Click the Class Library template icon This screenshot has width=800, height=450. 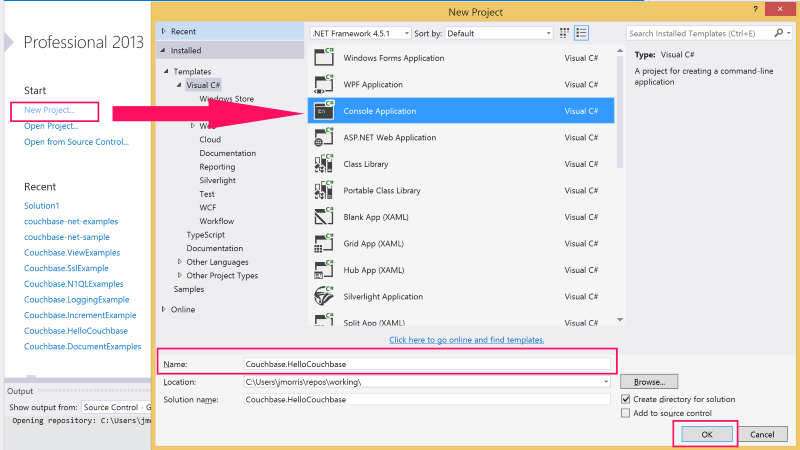pos(324,164)
